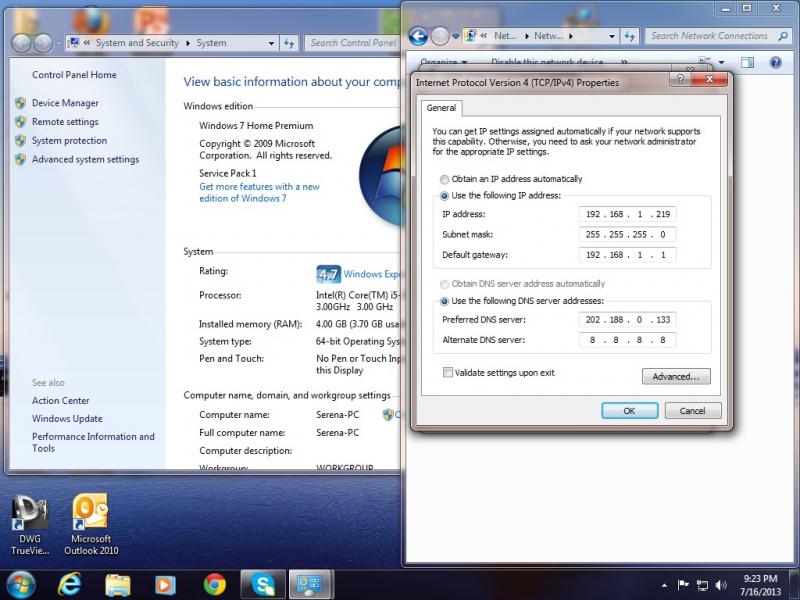Launch Internet Explorer from taskbar
The image size is (800, 600).
pos(69,585)
